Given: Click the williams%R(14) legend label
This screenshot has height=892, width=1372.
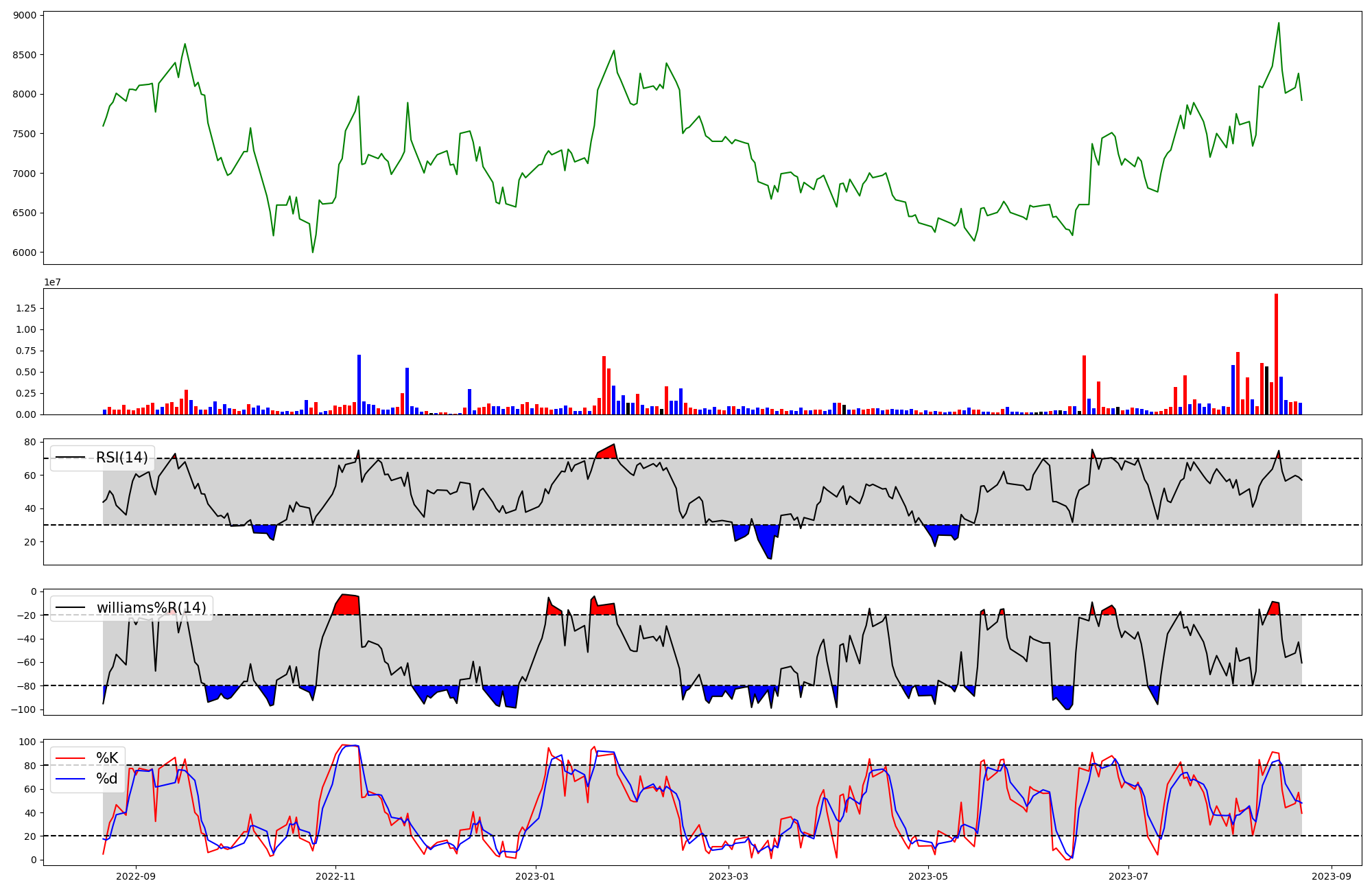Looking at the screenshot, I should coord(151,608).
